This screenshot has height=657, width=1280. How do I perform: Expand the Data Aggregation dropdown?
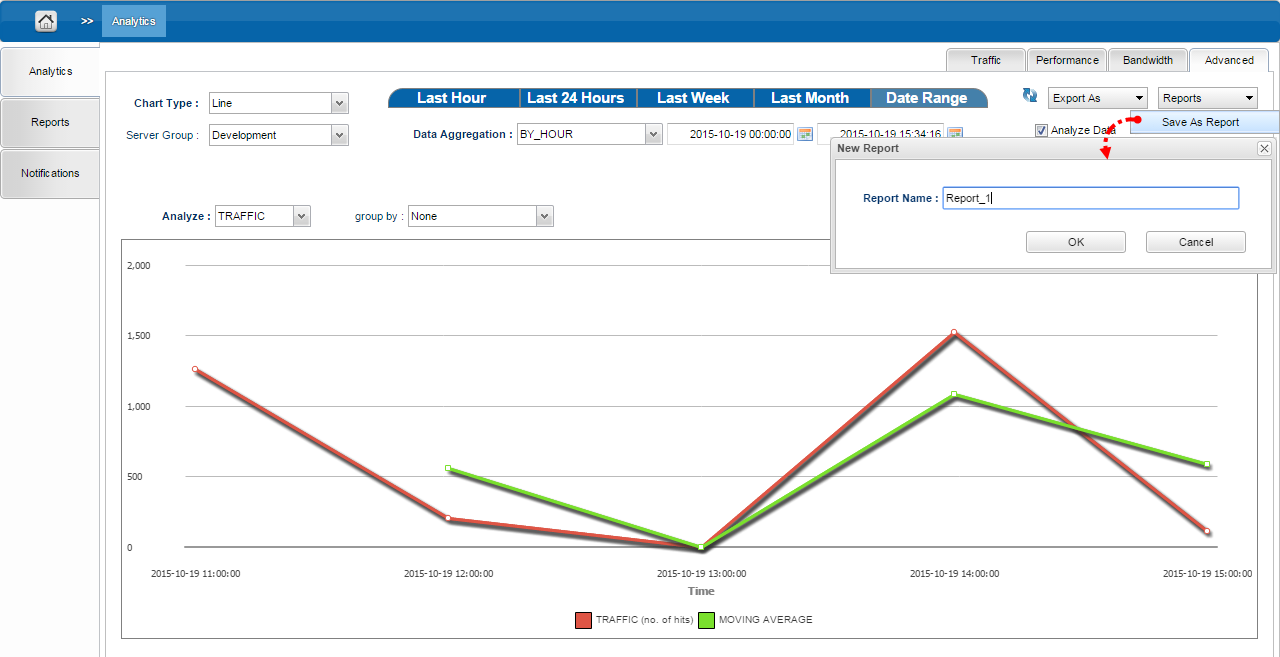point(653,134)
